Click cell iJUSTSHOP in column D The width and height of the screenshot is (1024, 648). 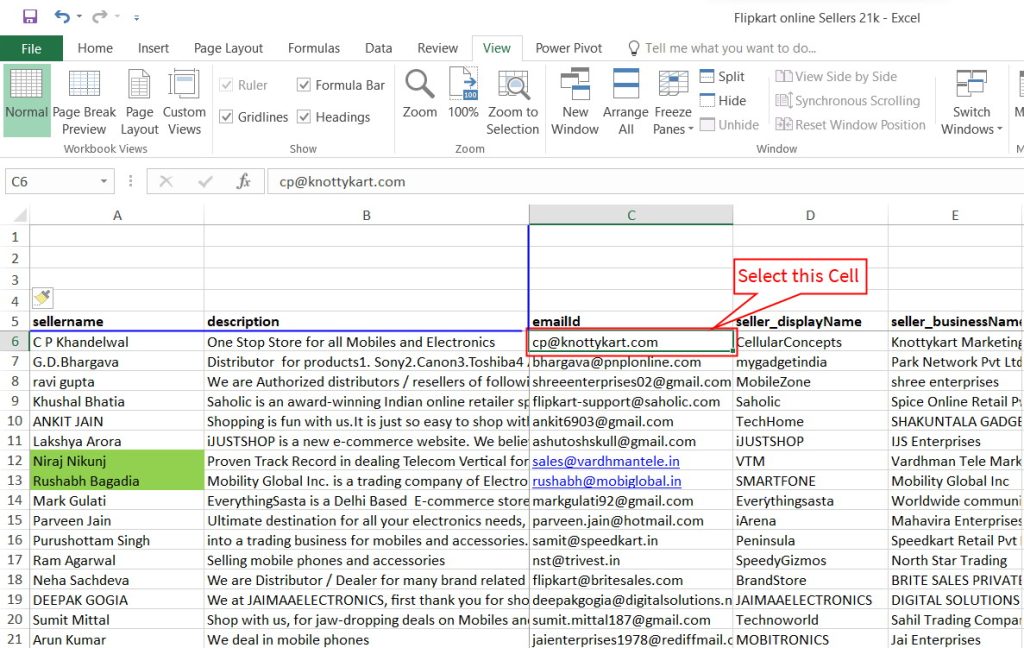tap(810, 441)
